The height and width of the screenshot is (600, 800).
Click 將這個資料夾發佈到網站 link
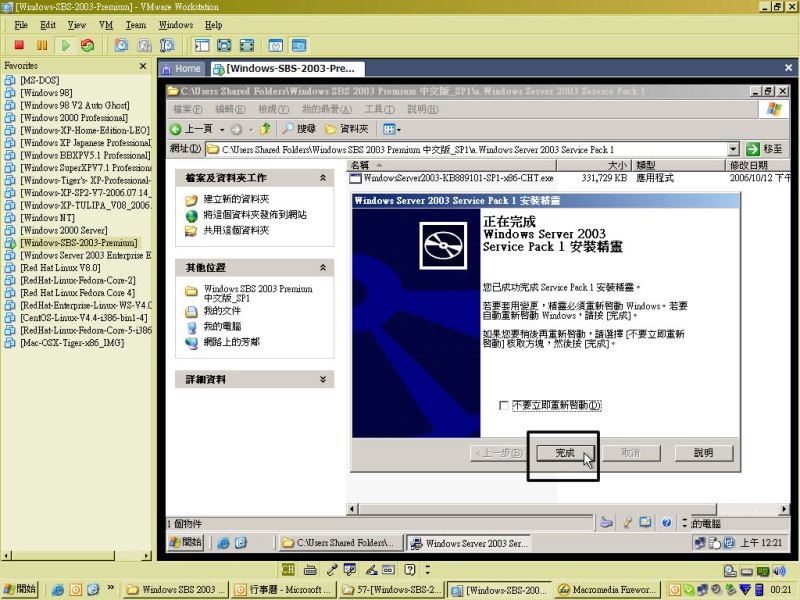(255, 215)
